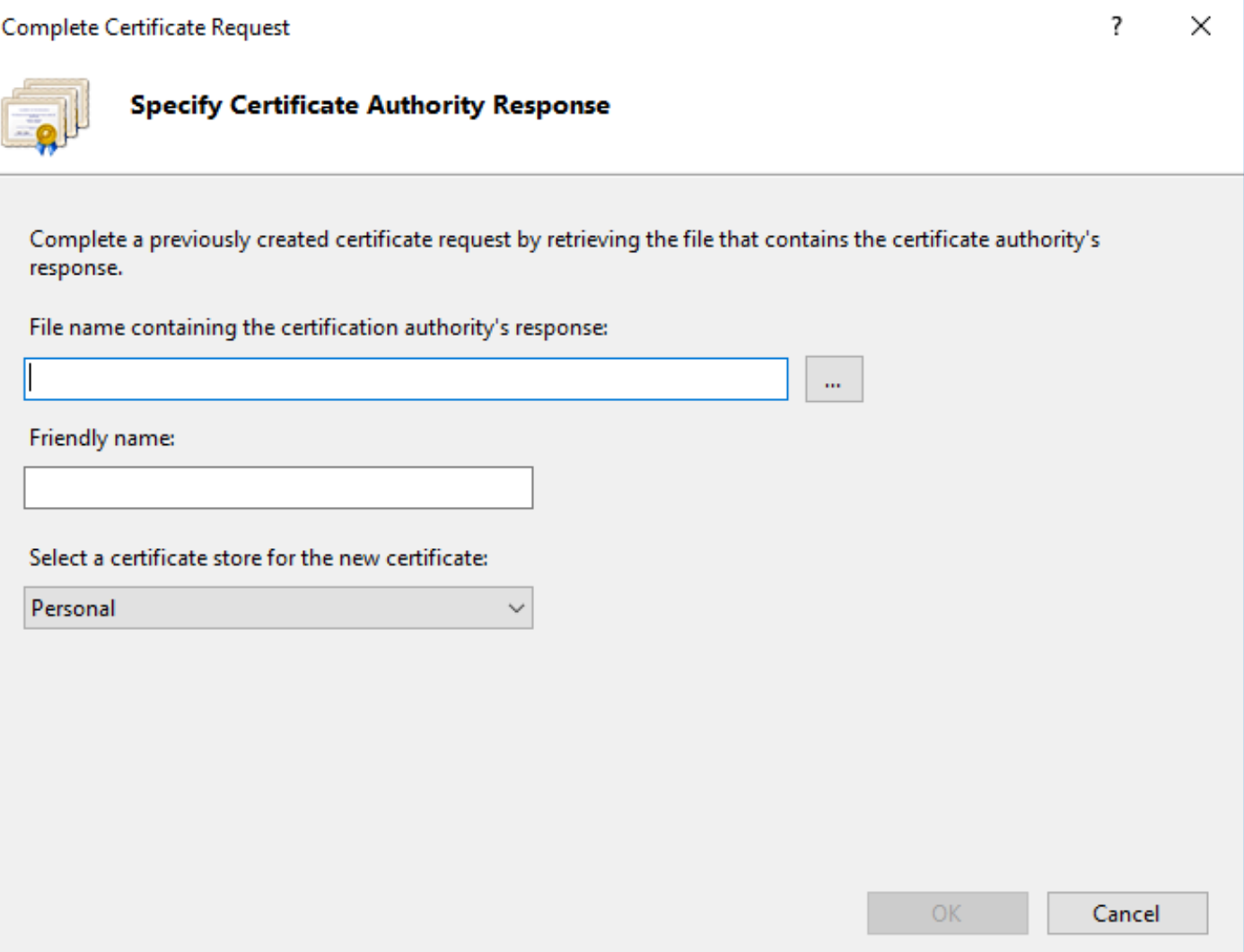Click the chevron on the certificate store selector

[514, 607]
